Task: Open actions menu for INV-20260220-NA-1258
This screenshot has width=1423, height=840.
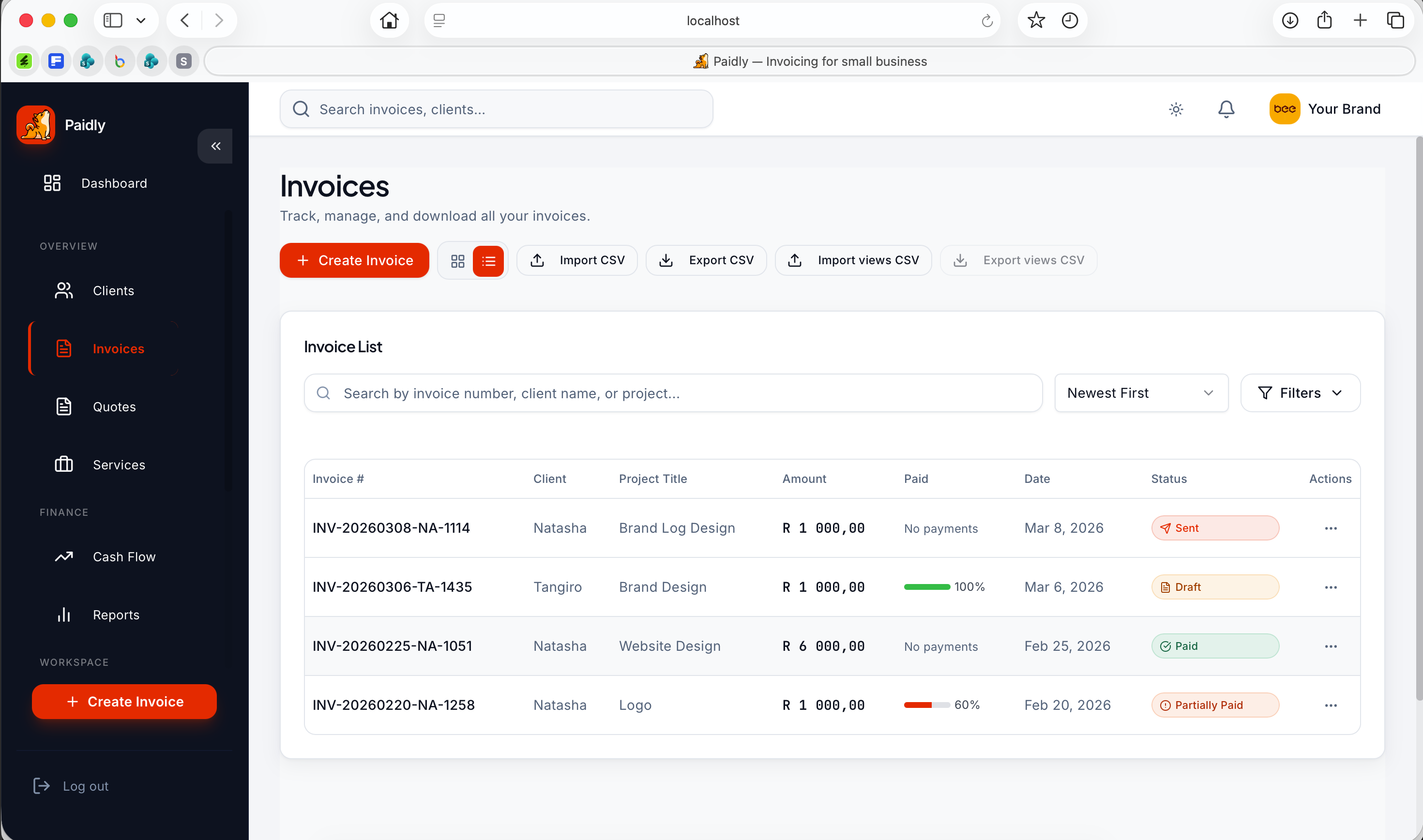Action: [x=1330, y=705]
